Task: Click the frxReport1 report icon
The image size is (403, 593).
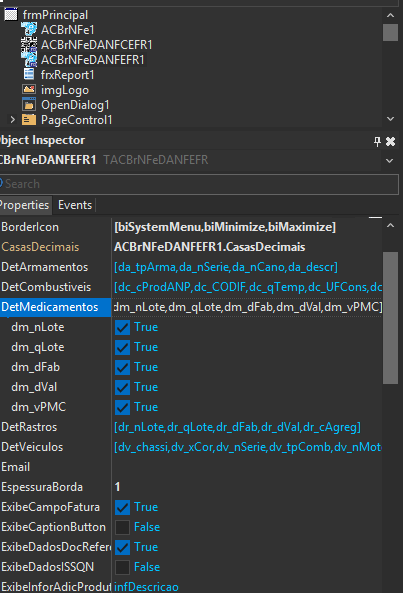Action: tap(29, 74)
